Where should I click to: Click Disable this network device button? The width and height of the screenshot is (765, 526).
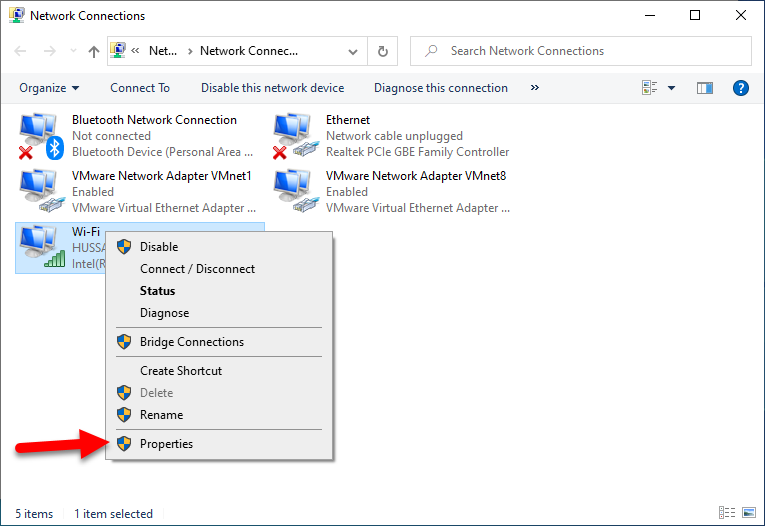pyautogui.click(x=272, y=88)
